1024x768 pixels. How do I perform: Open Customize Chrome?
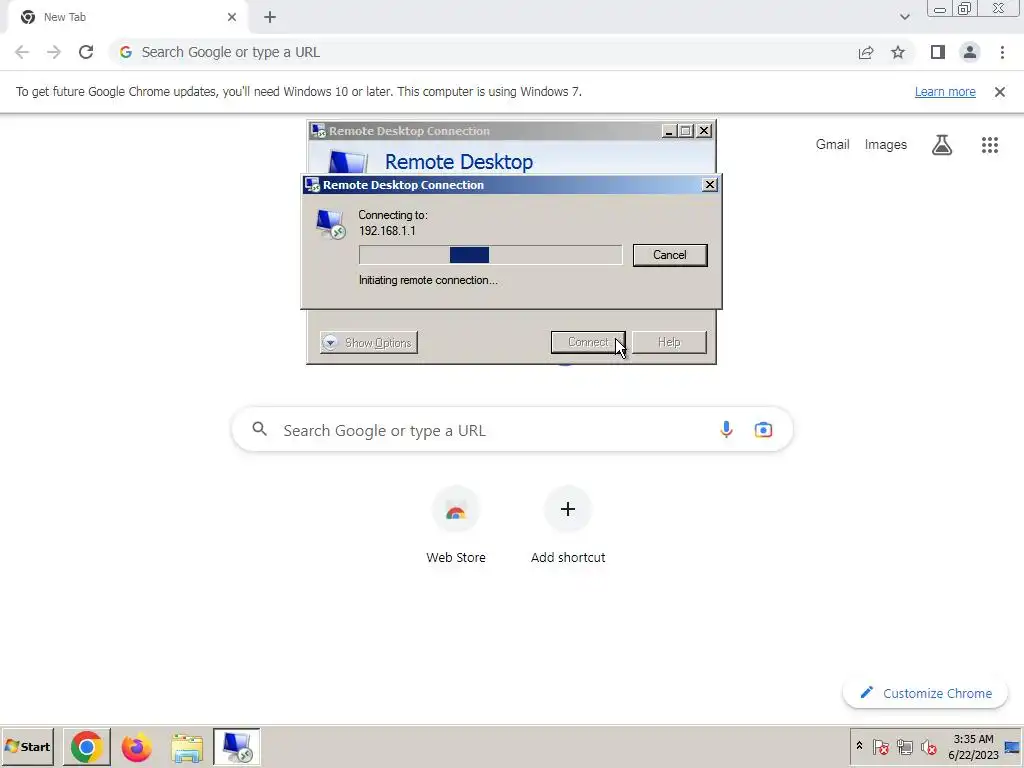click(925, 693)
